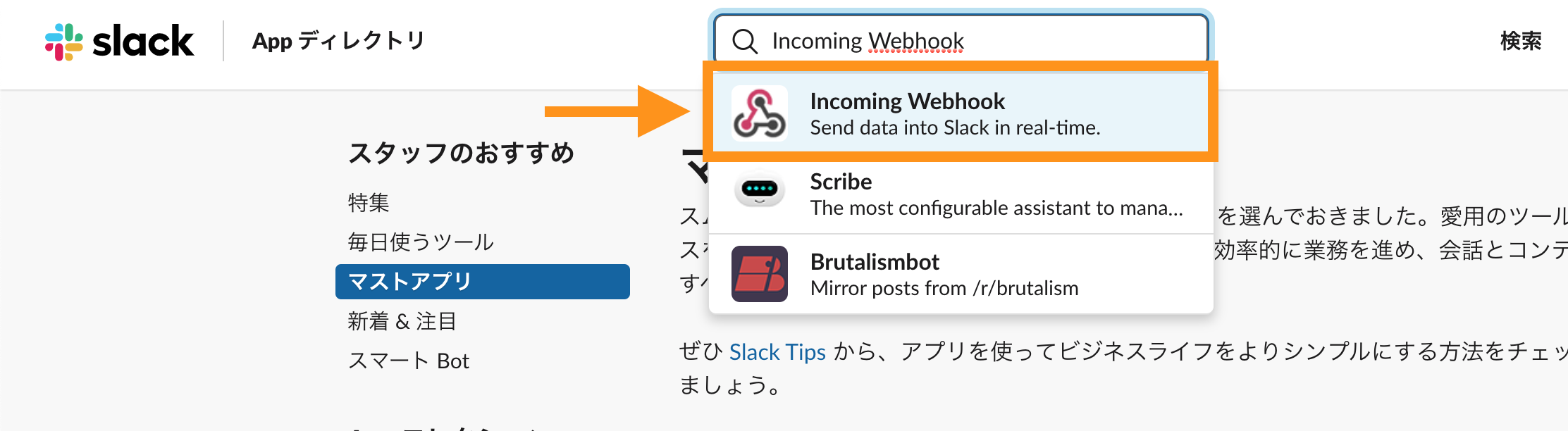Click the Brutalismbot app icon
The width and height of the screenshot is (1568, 431).
(760, 274)
